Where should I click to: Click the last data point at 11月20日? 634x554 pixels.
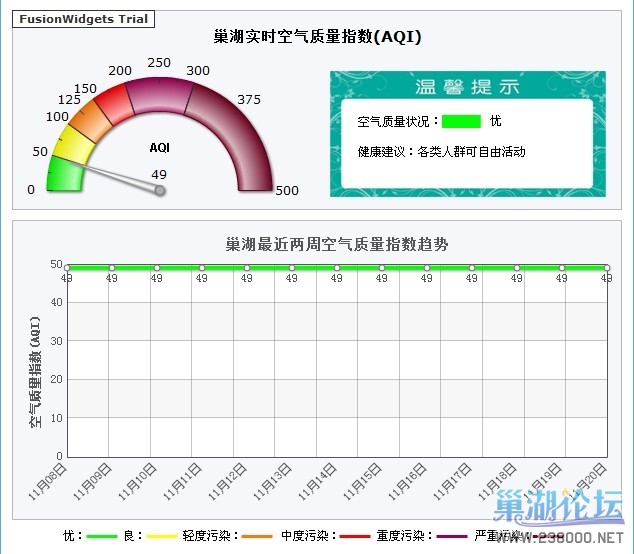[x=606, y=268]
